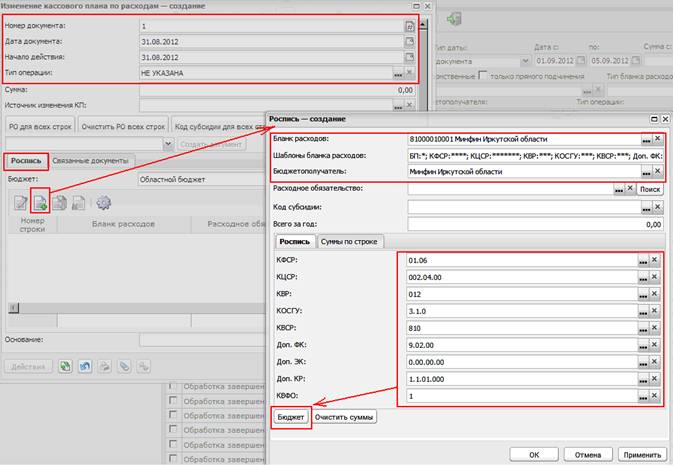Click the calendar icon beside Дата документа
Screen dimensions: 673x466
tap(409, 42)
